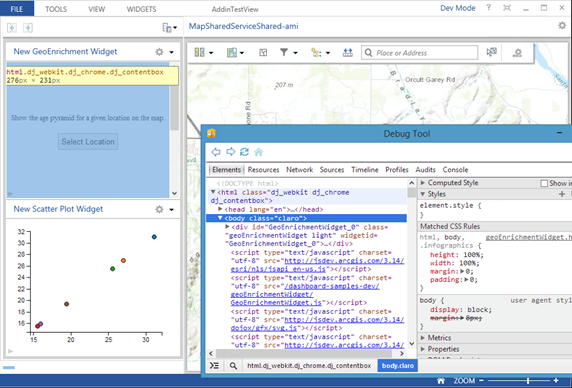The height and width of the screenshot is (388, 572).
Task: Add new style rule plus icon
Action: pyautogui.click(x=562, y=194)
